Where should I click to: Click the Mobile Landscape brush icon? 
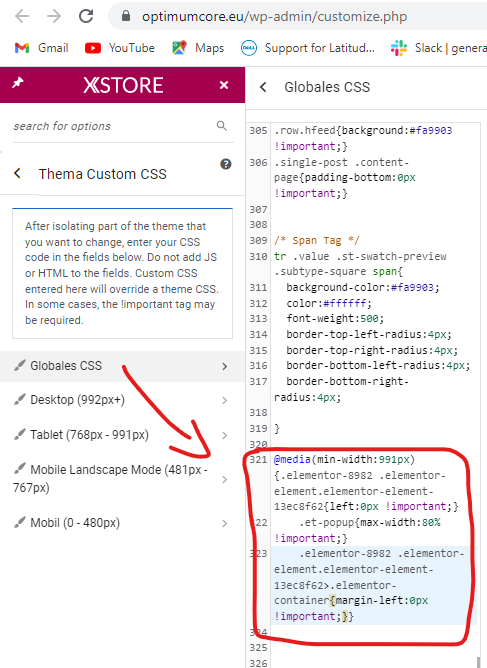[20, 469]
